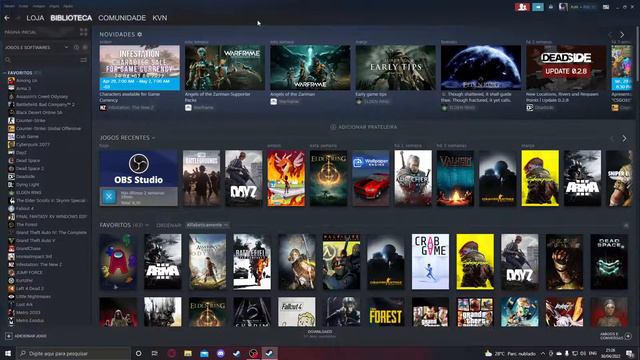Viewport: 640px width, 360px height.
Task: Open Task View on the taskbar
Action: [x=155, y=353]
